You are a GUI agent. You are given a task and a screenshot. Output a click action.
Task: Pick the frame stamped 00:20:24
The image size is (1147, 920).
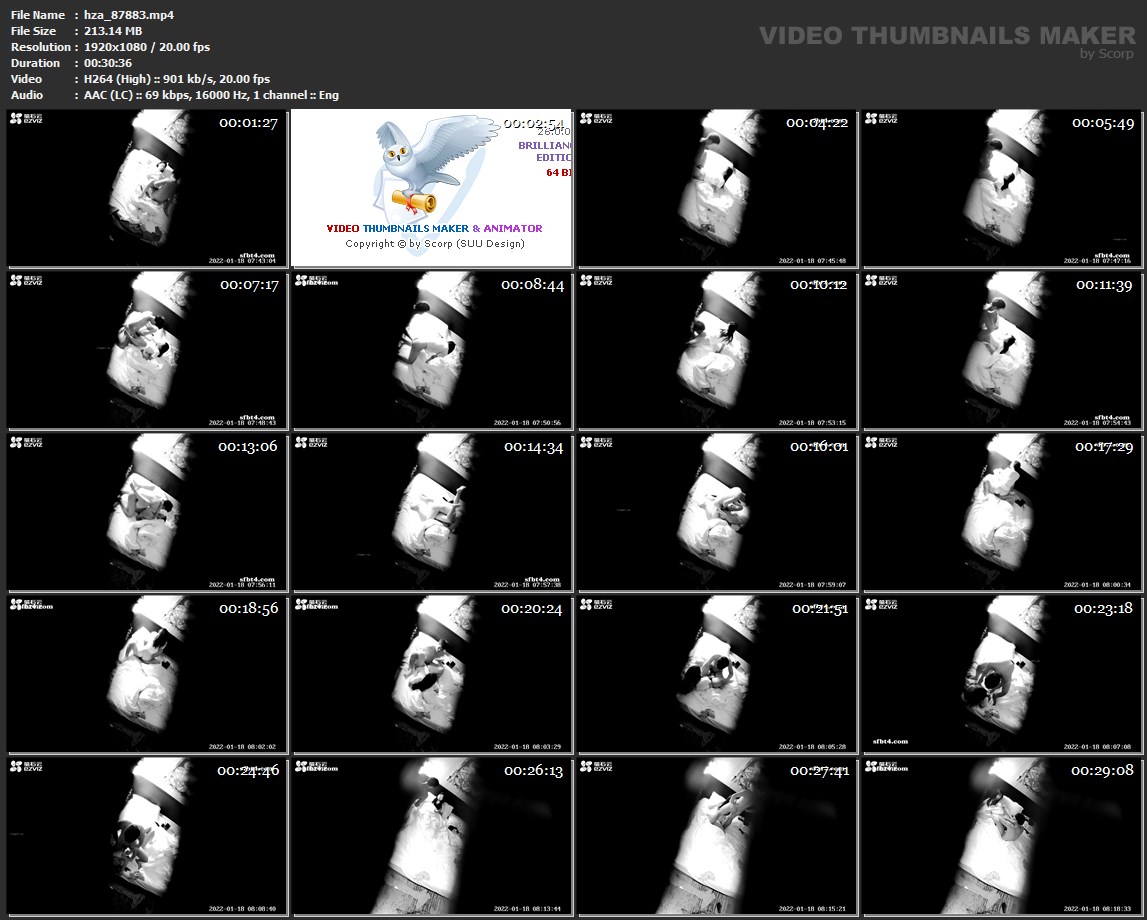click(432, 674)
